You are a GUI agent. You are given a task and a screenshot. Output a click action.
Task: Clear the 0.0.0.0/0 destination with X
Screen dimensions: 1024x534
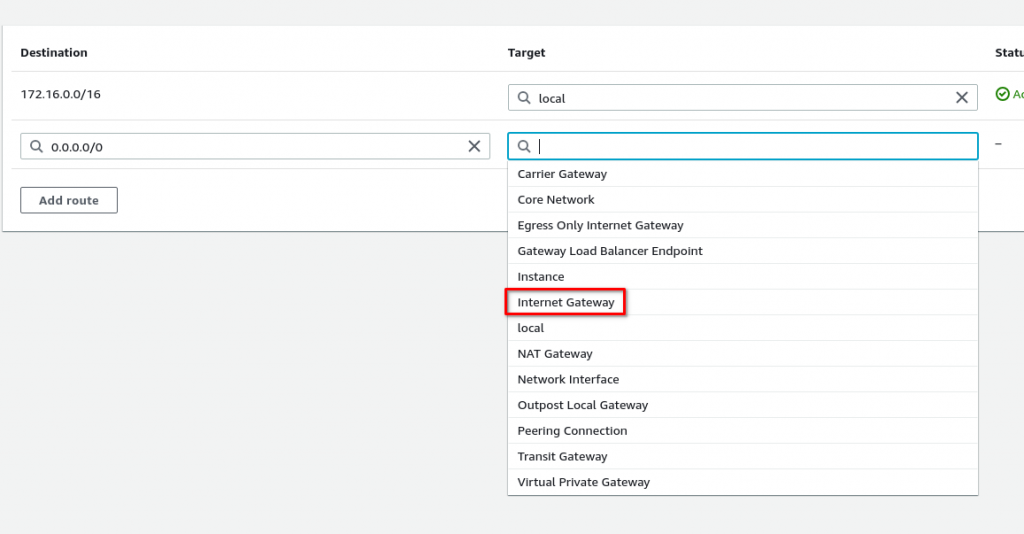click(475, 147)
